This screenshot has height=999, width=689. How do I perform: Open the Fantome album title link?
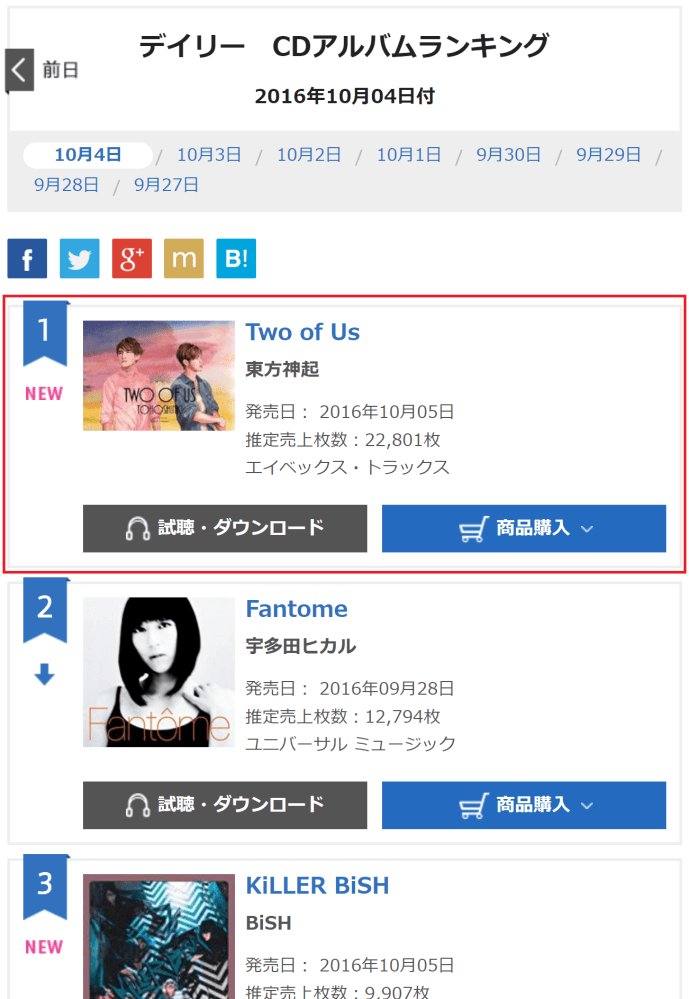pos(297,609)
